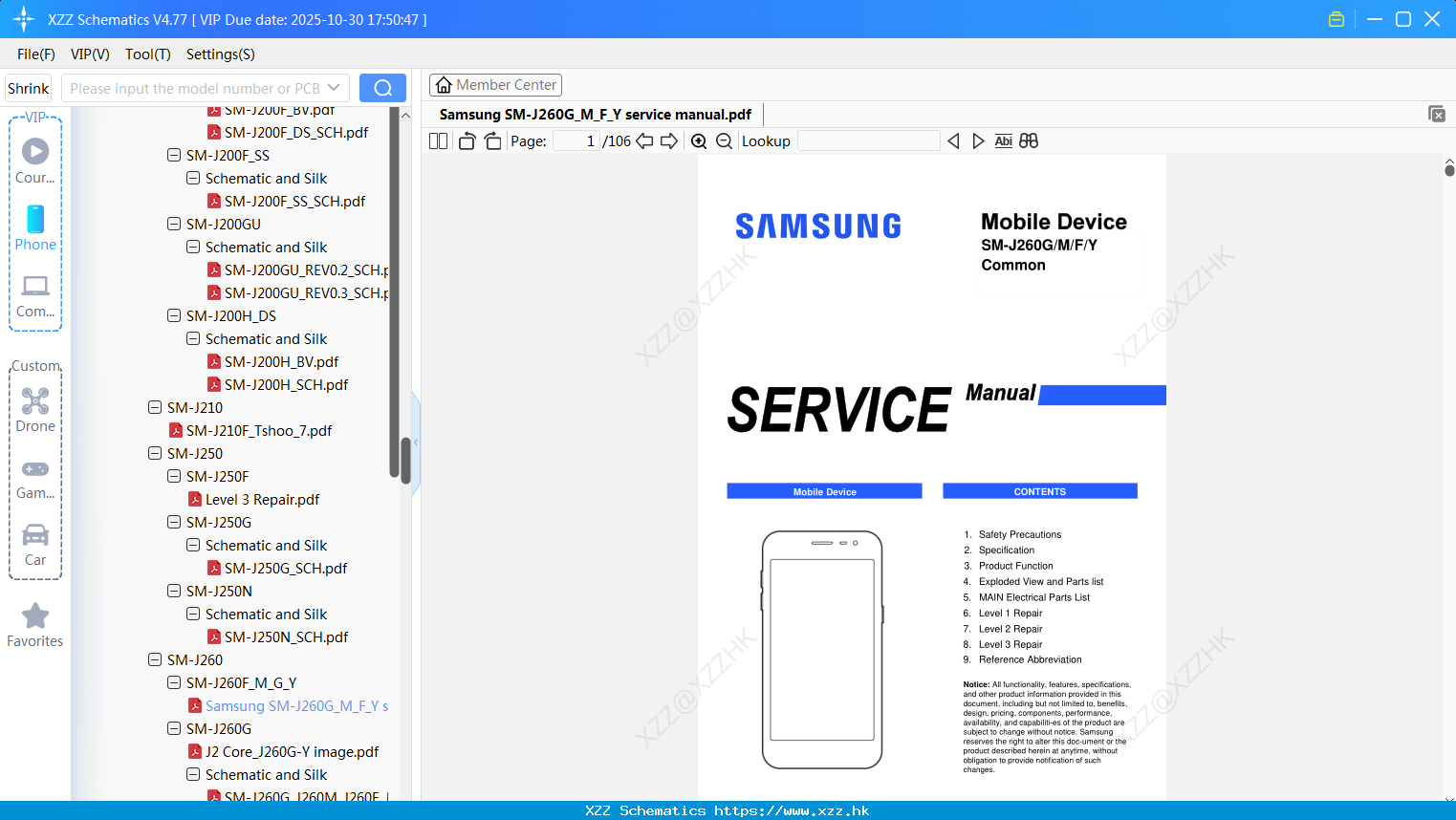Screen dimensions: 1456x820
Task: Zoom in on the PDF
Action: [699, 141]
